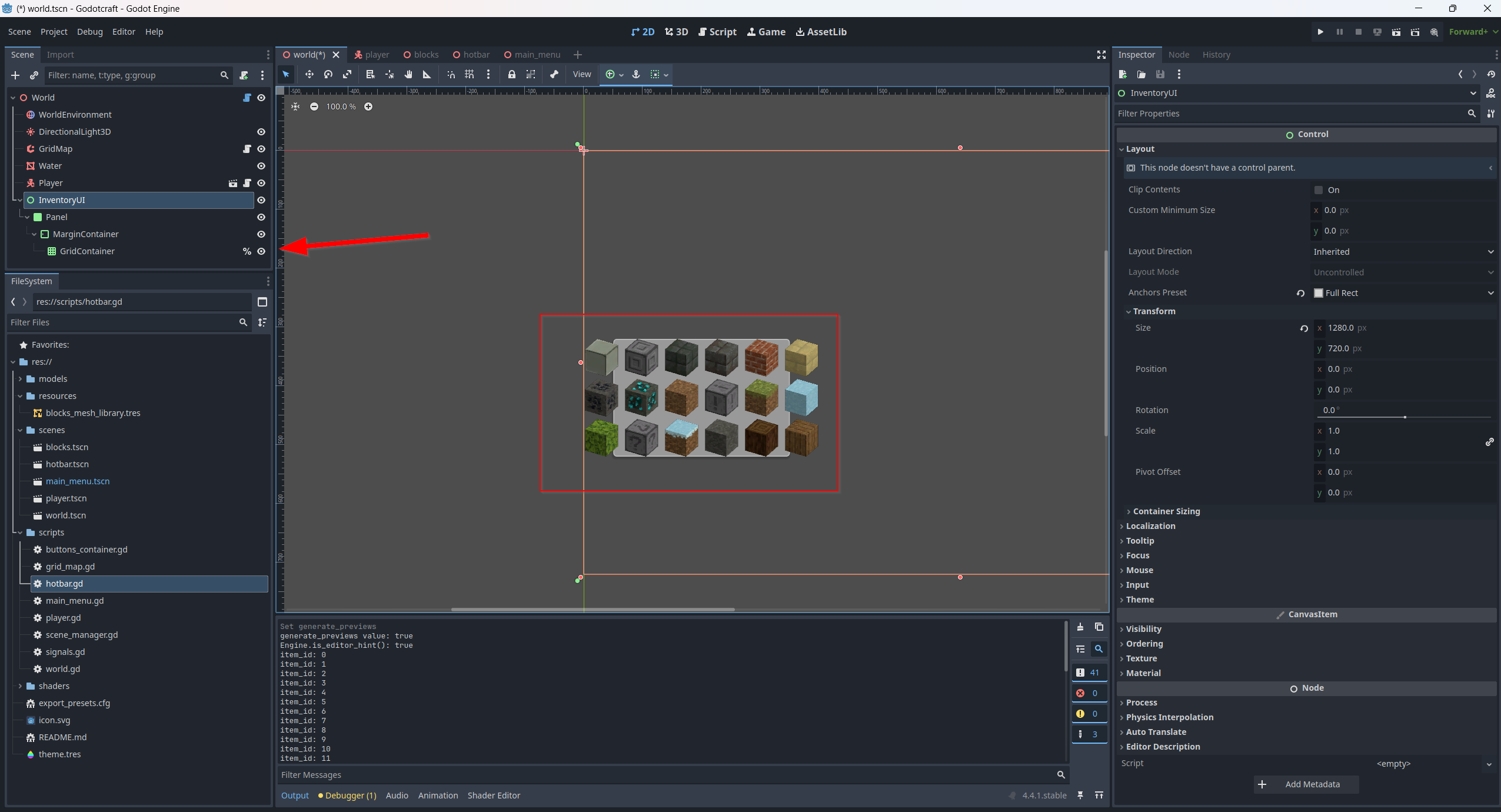Viewport: 1501px width, 812px height.
Task: Toggle visibility of GridContainer node
Action: (261, 251)
